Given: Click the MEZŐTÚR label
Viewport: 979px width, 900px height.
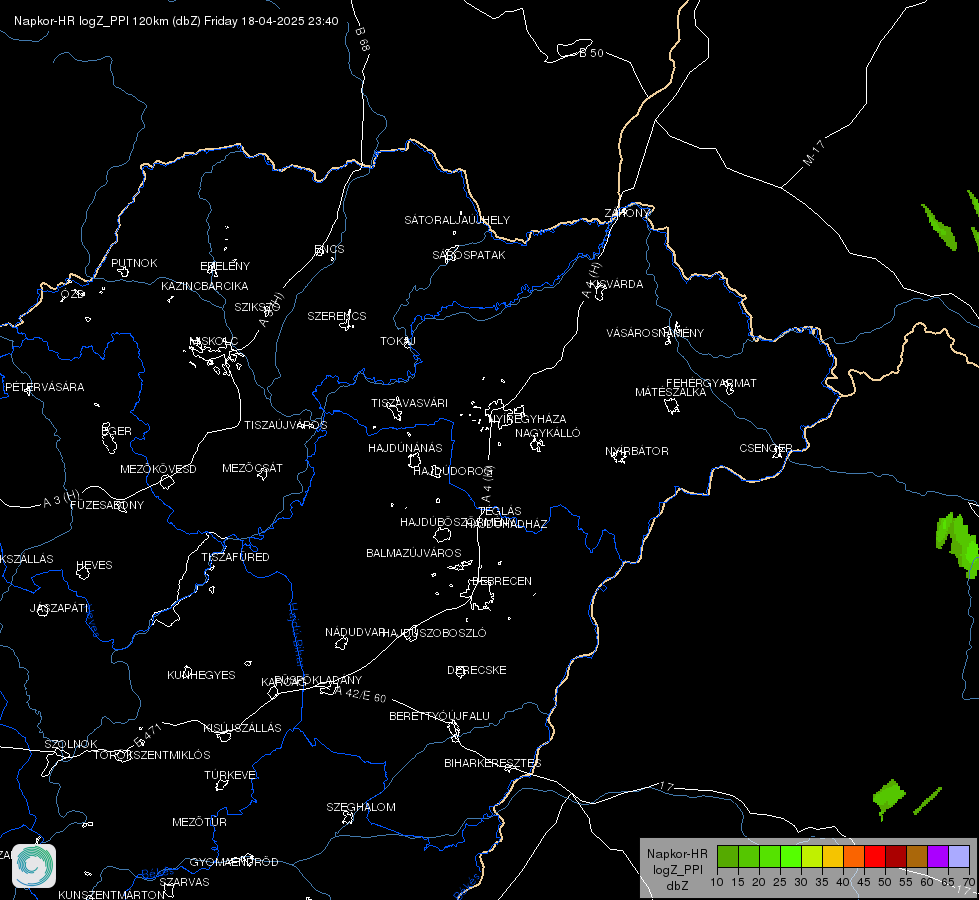Looking at the screenshot, I should point(199,822).
